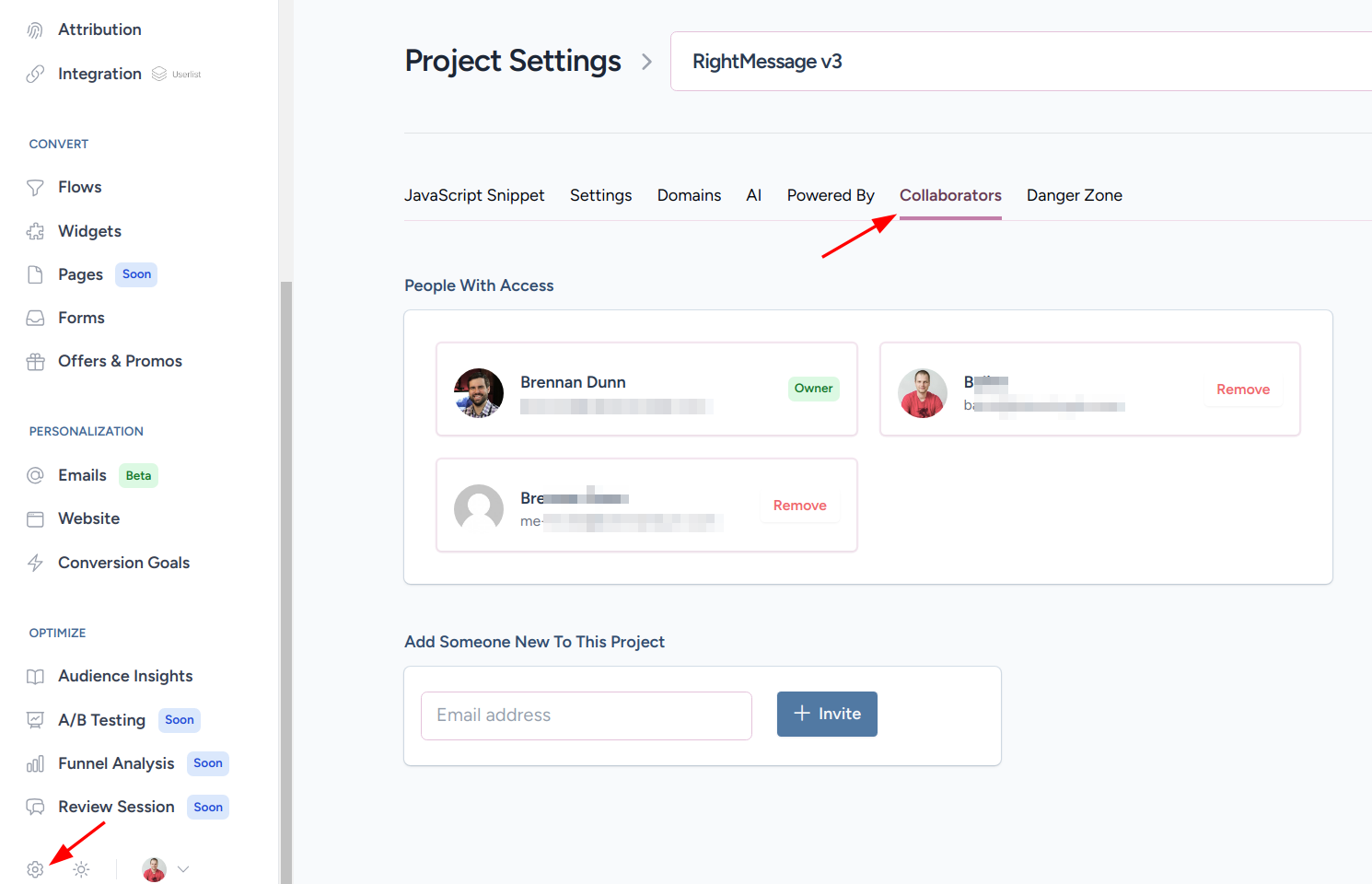
Task: Open settings gear icon in sidebar footer
Action: pyautogui.click(x=35, y=869)
